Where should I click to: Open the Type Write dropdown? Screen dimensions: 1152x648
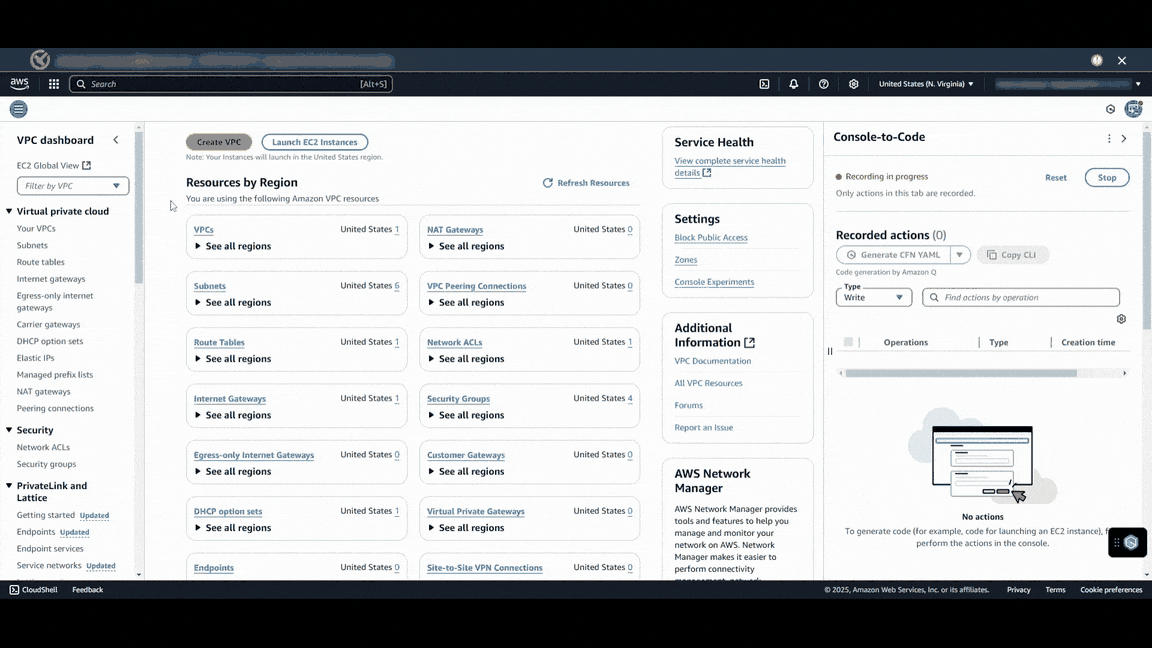coord(873,297)
